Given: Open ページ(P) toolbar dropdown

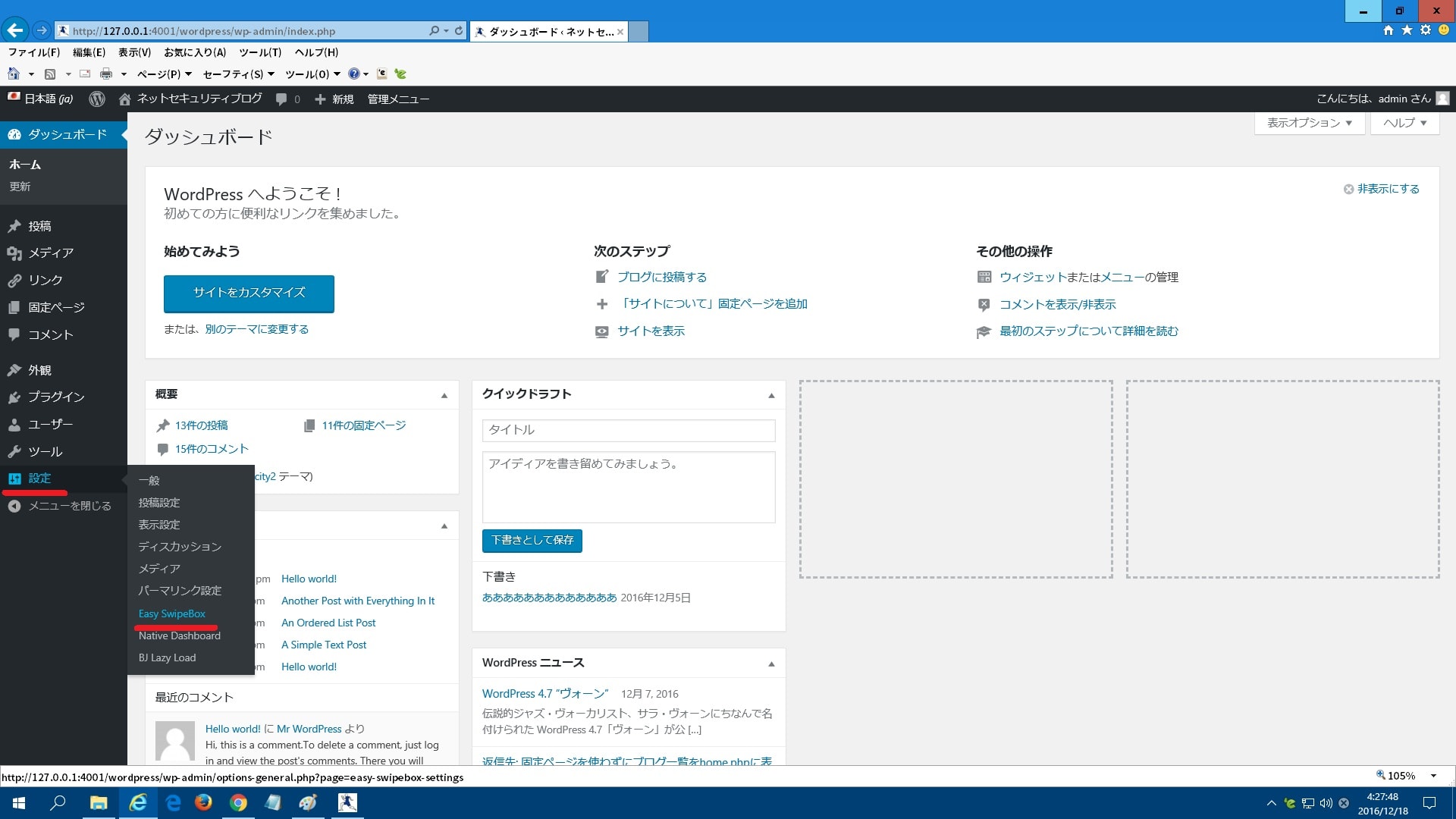Looking at the screenshot, I should click(165, 74).
